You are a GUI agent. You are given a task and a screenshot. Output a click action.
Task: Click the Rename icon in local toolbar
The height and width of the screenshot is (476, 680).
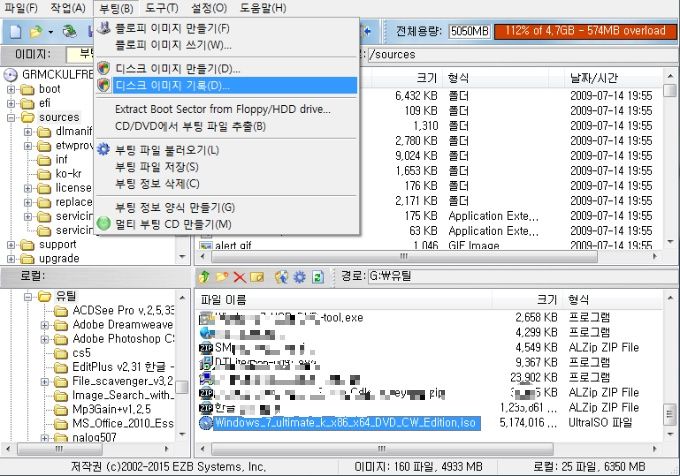click(257, 277)
